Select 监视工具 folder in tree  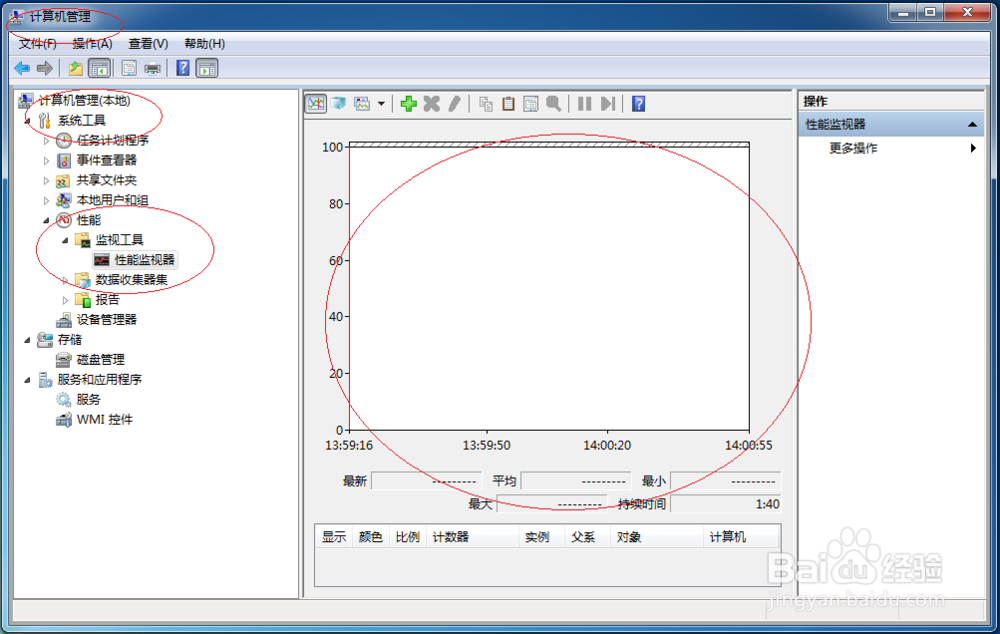click(x=119, y=240)
